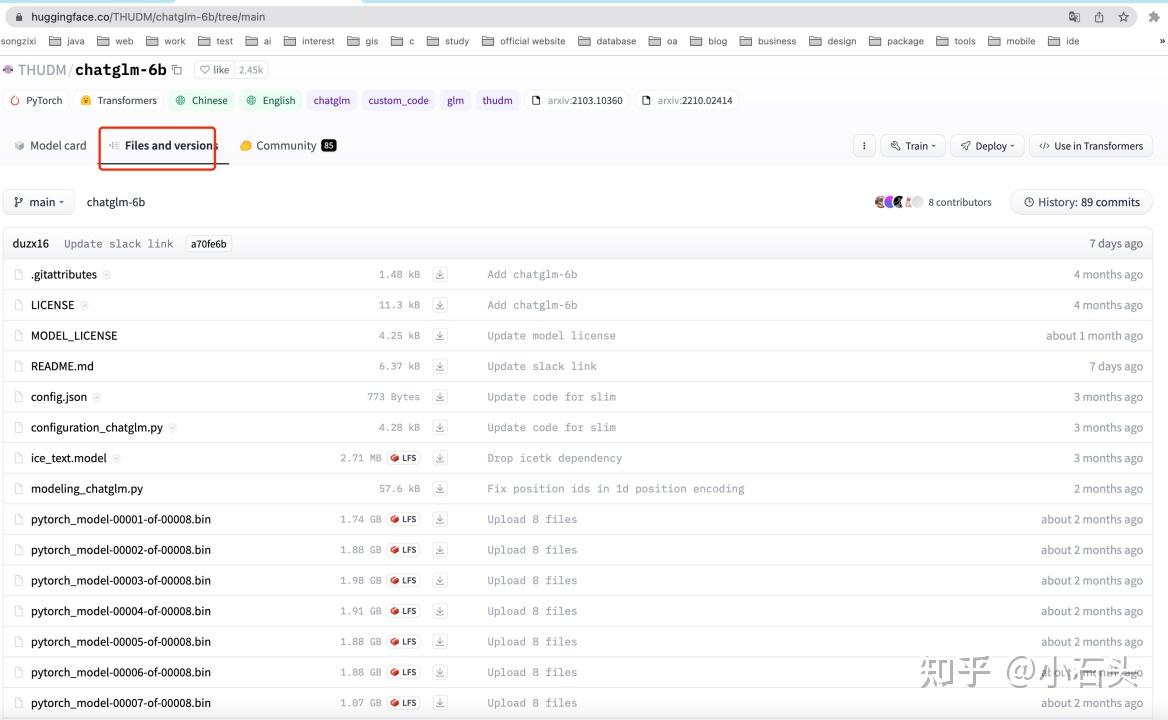Click the download icon for README.md
Viewport: 1168px width, 720px height.
pyautogui.click(x=440, y=366)
